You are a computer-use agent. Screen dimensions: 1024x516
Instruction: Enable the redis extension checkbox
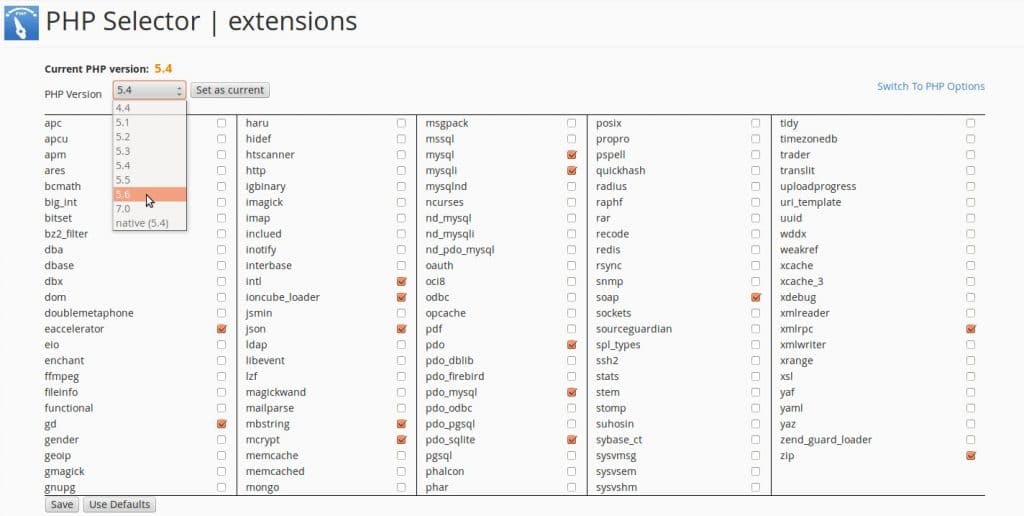tap(756, 250)
